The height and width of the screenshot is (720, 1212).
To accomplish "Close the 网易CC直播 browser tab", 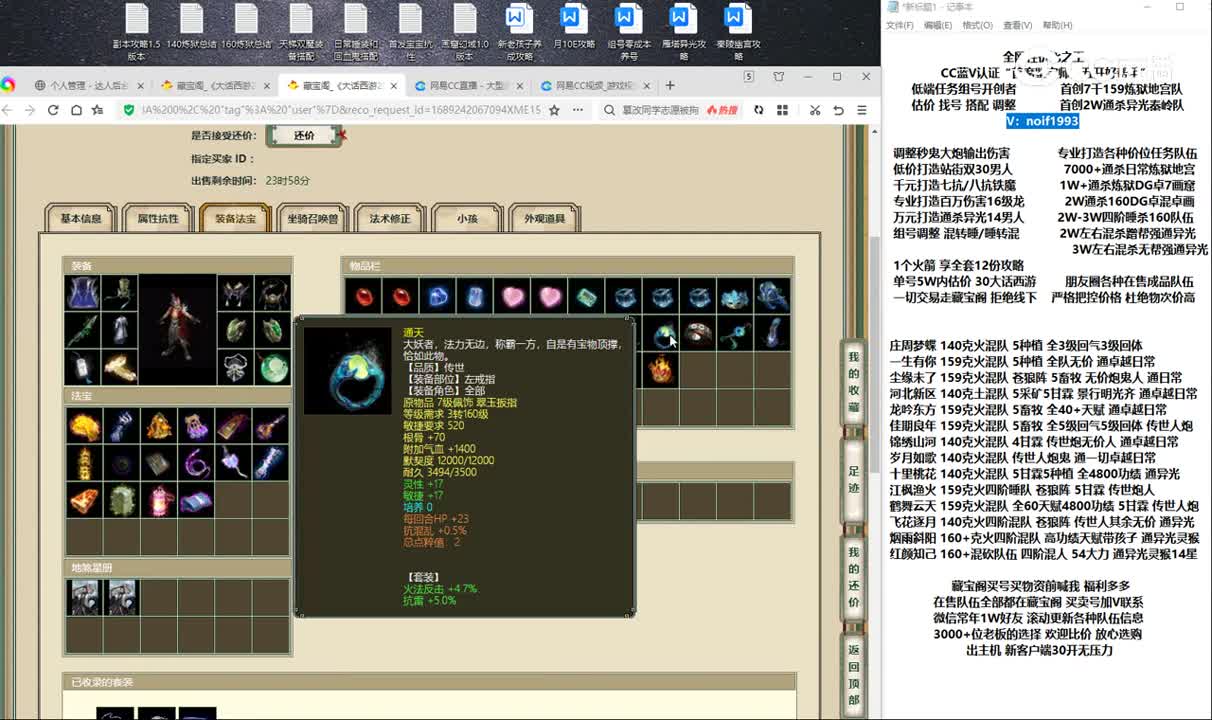I will [x=519, y=86].
